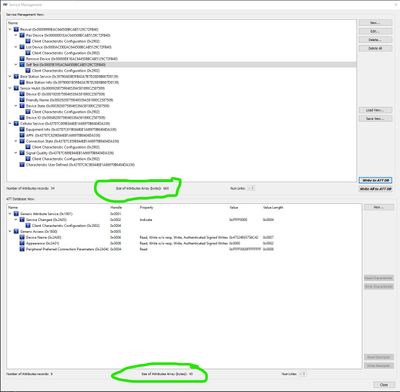Collapse the Cellular Service node

(10, 123)
